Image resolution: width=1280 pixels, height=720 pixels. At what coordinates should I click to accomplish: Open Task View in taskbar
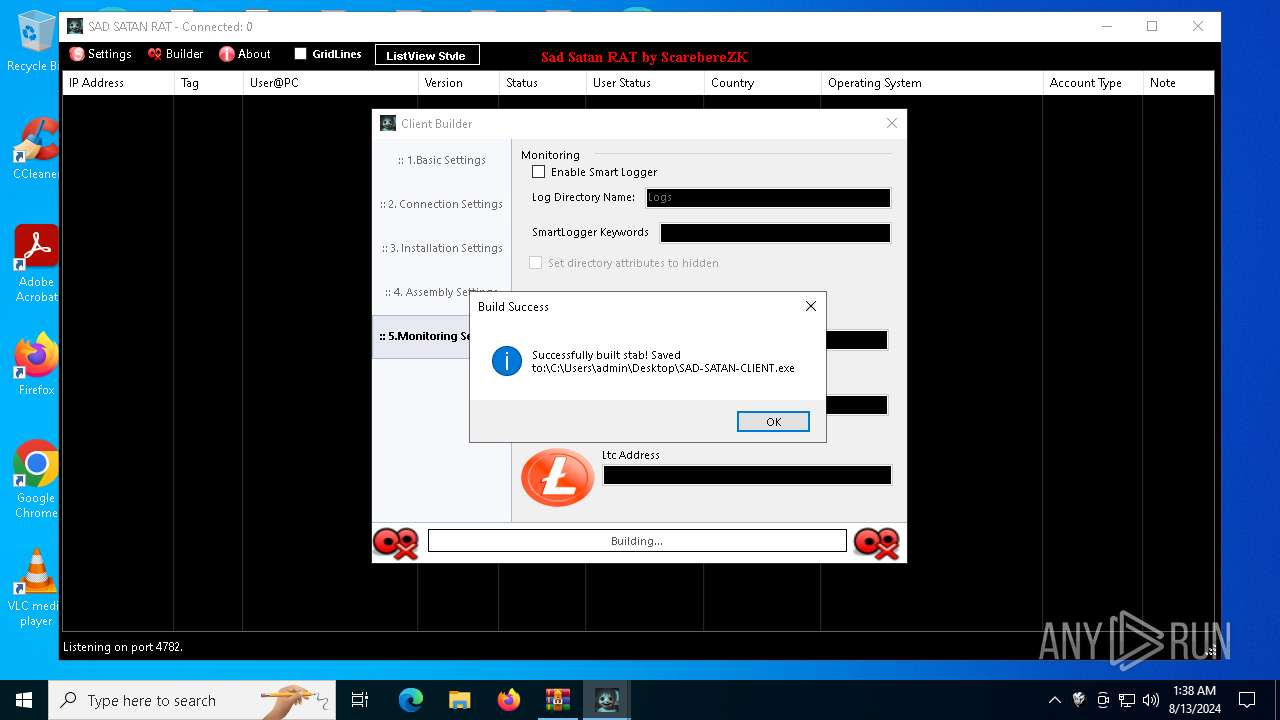tap(360, 700)
